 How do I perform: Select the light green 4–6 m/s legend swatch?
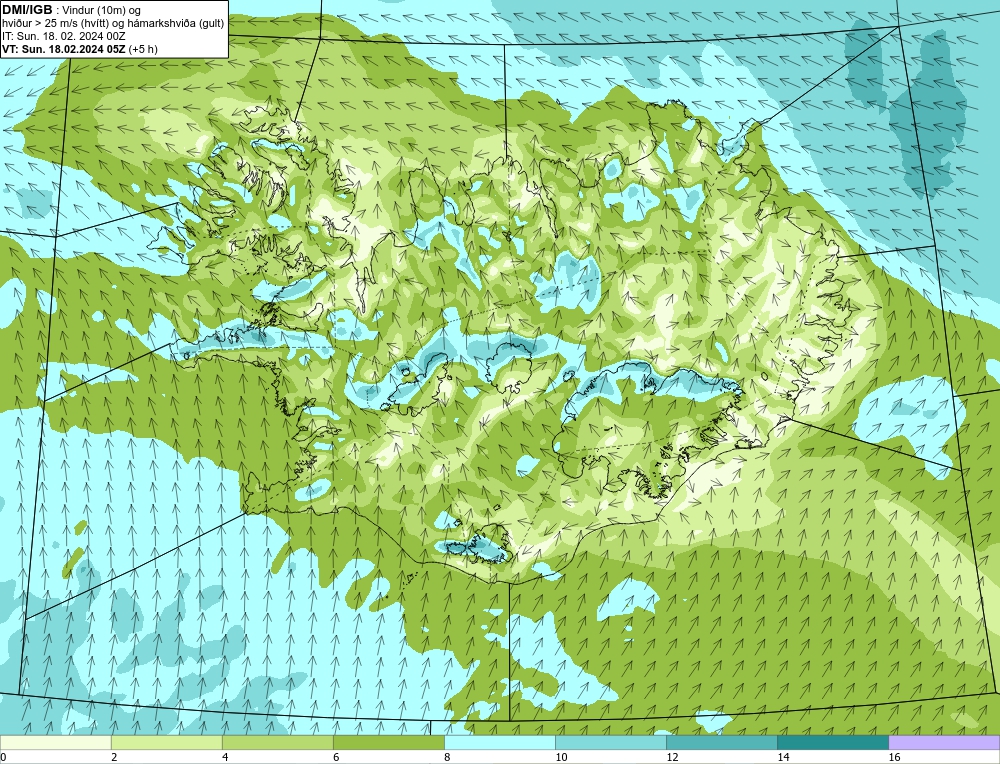(278, 742)
